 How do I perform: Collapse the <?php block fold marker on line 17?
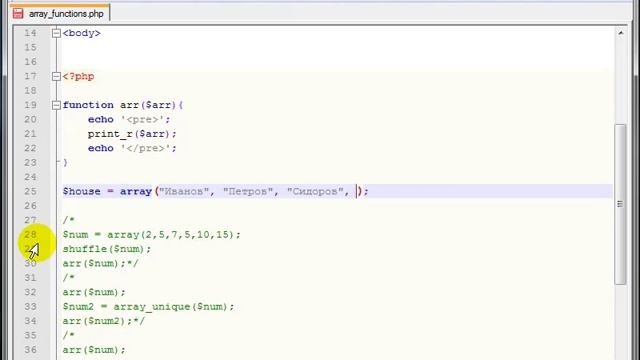[x=56, y=76]
